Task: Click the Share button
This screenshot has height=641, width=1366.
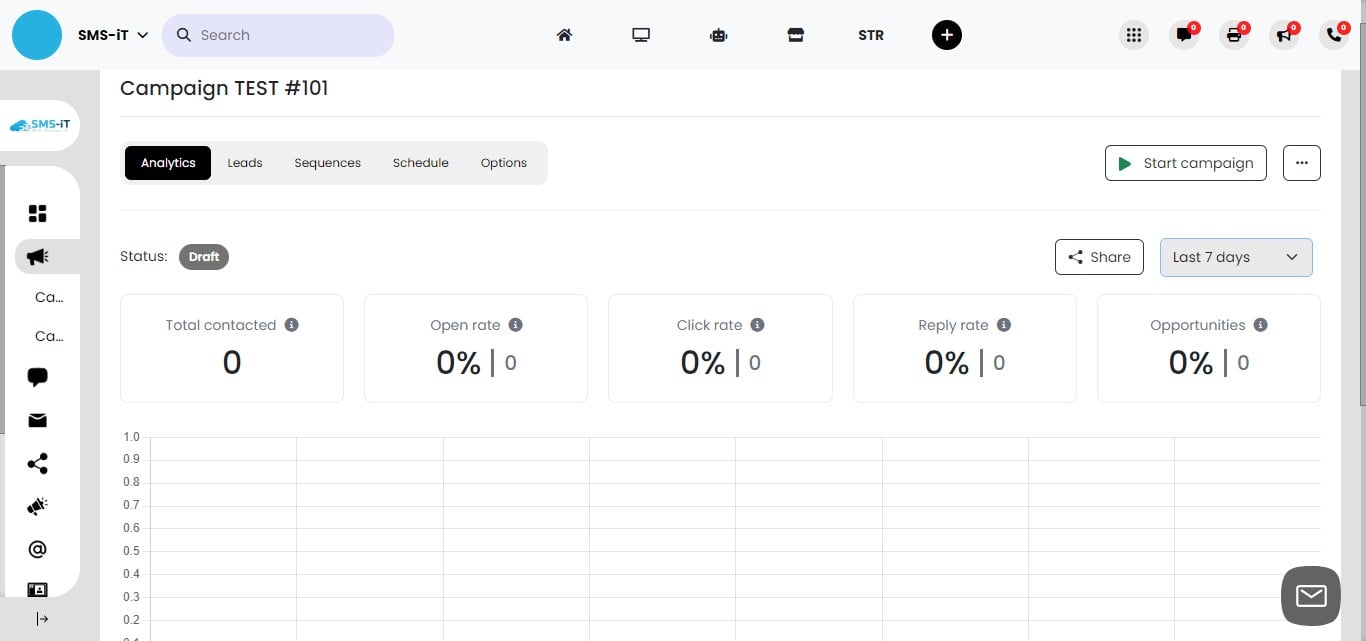Action: [x=1099, y=257]
